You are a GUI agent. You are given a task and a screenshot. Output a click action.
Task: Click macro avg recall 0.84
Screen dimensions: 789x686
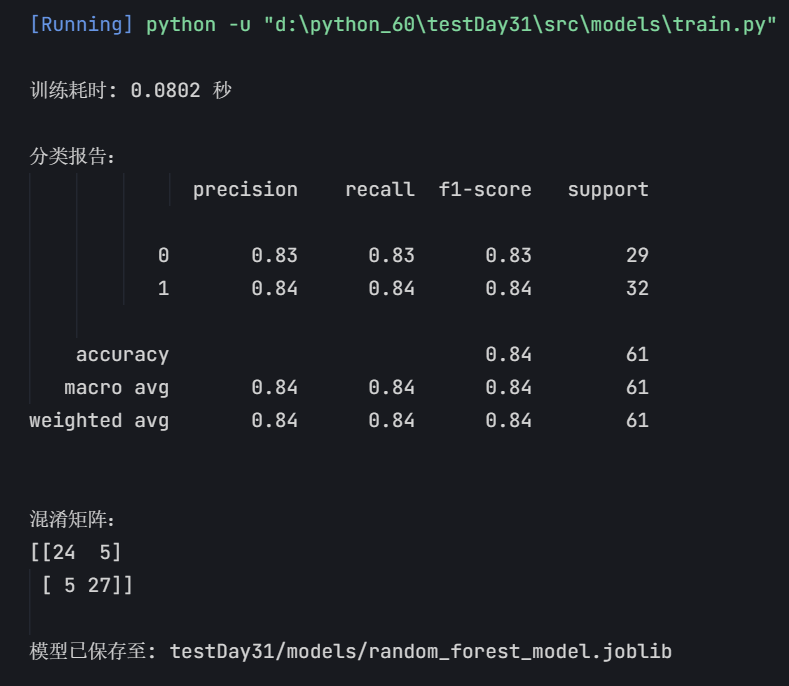(x=391, y=388)
